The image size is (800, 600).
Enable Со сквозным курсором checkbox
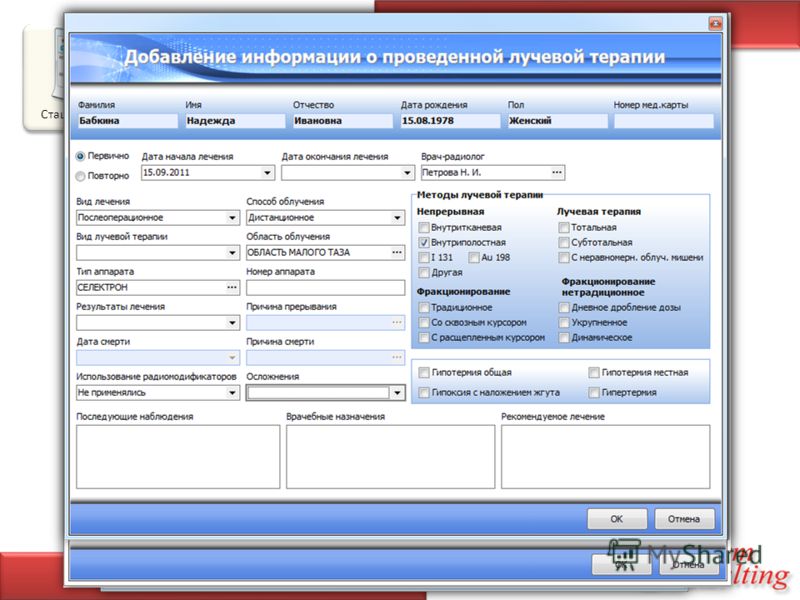tap(423, 322)
